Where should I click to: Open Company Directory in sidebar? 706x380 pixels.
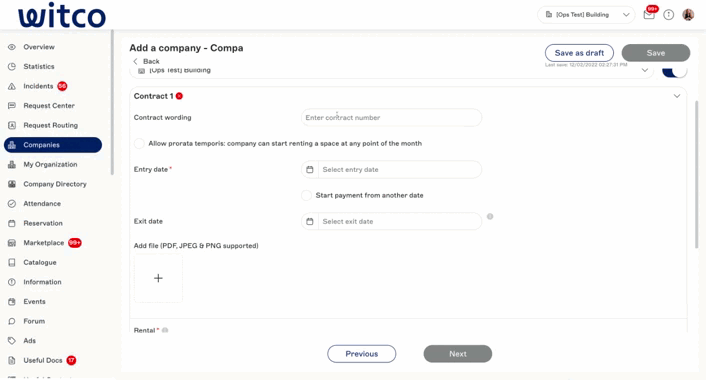[x=55, y=184]
